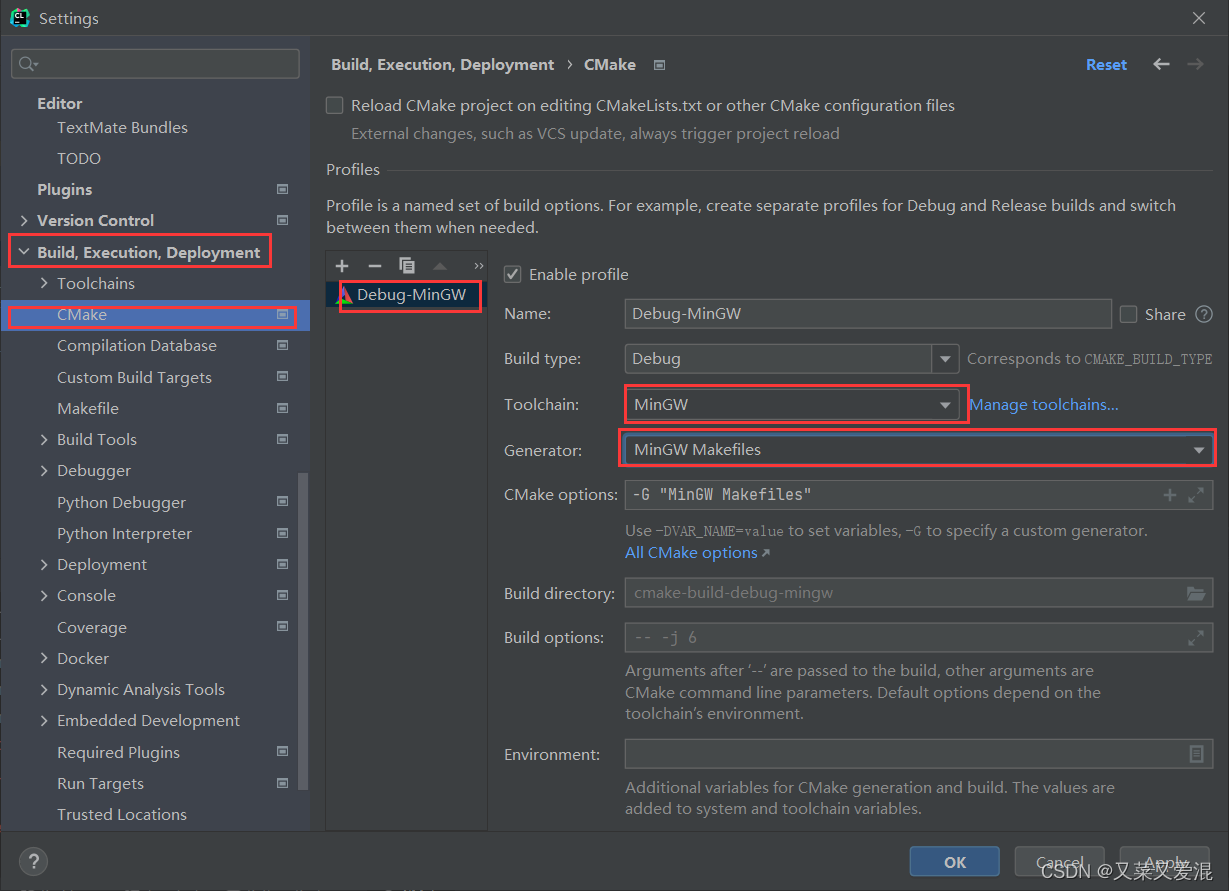
Task: Click the project icon on Coverage row
Action: click(x=283, y=627)
